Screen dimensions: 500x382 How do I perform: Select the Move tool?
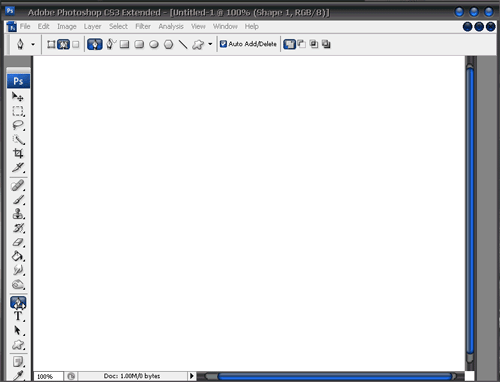(x=18, y=97)
